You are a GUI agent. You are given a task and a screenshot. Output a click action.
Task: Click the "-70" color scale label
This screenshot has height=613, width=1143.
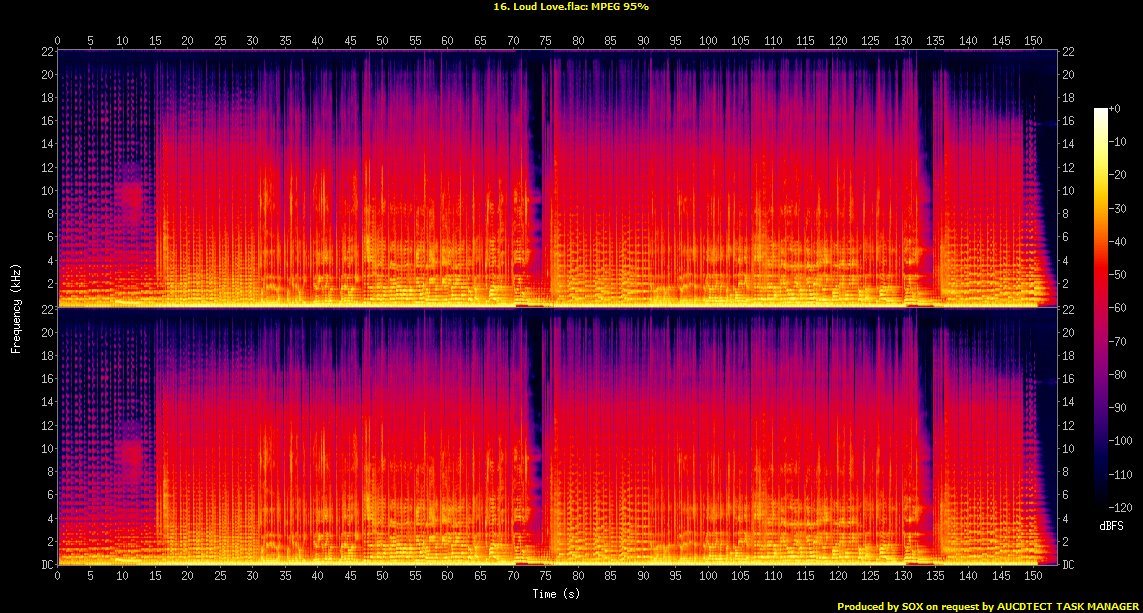1118,341
